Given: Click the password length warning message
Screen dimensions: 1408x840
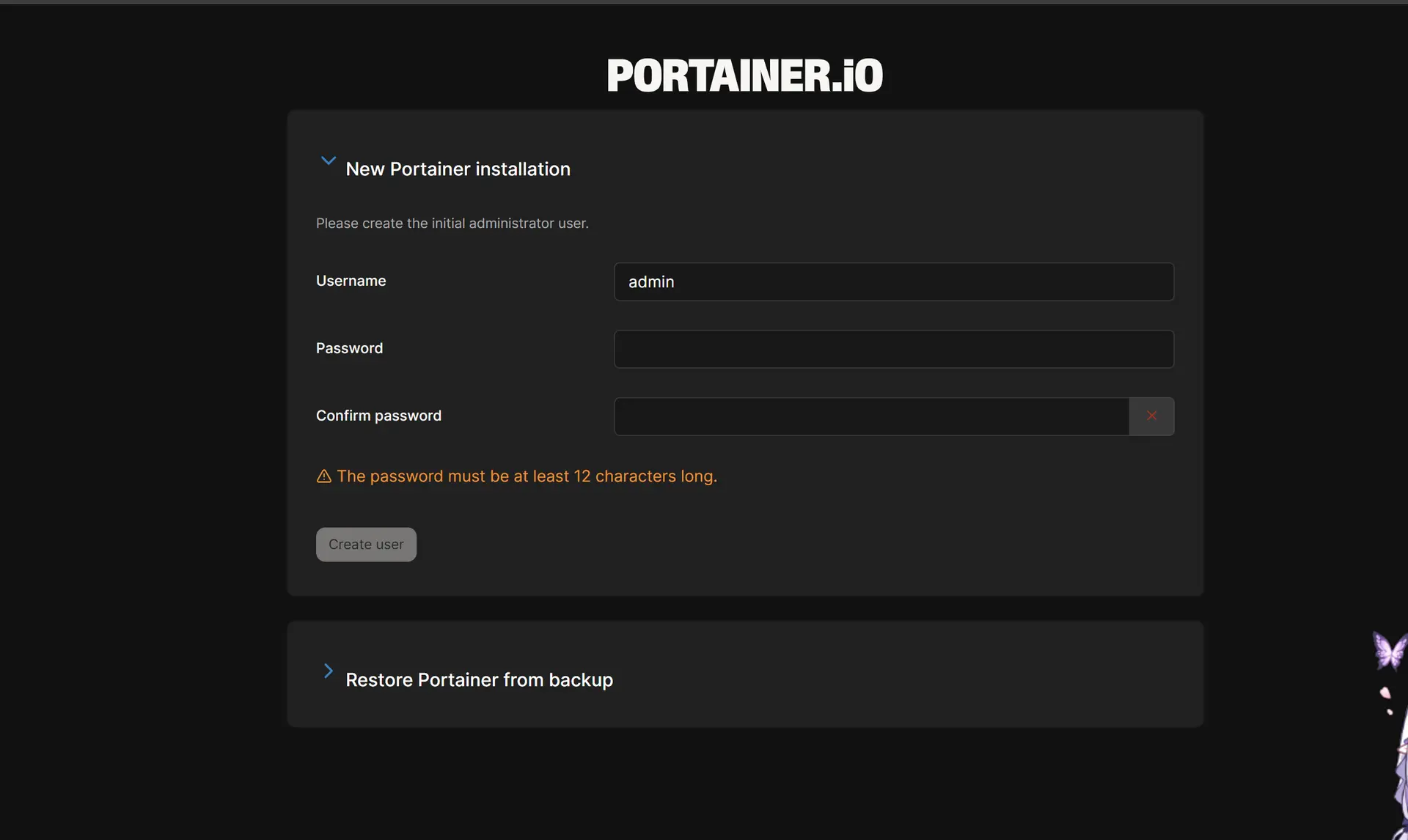Looking at the screenshot, I should coord(527,476).
